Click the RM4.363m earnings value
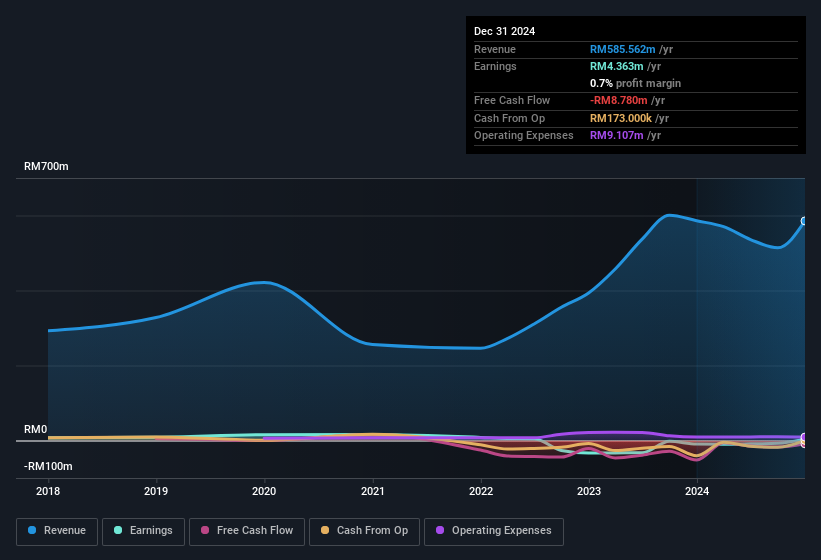The width and height of the screenshot is (821, 560). [616, 66]
